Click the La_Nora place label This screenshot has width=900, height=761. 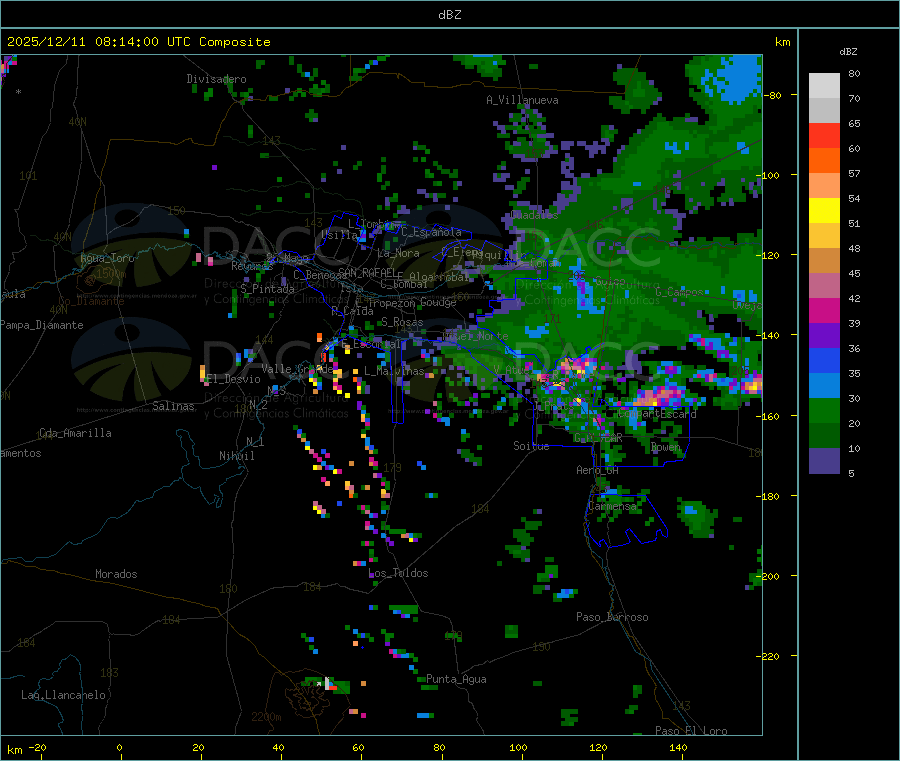click(398, 253)
